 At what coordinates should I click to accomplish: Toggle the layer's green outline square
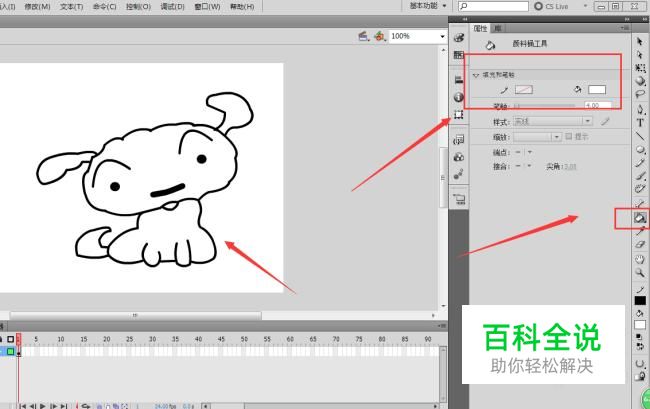tap(10, 351)
